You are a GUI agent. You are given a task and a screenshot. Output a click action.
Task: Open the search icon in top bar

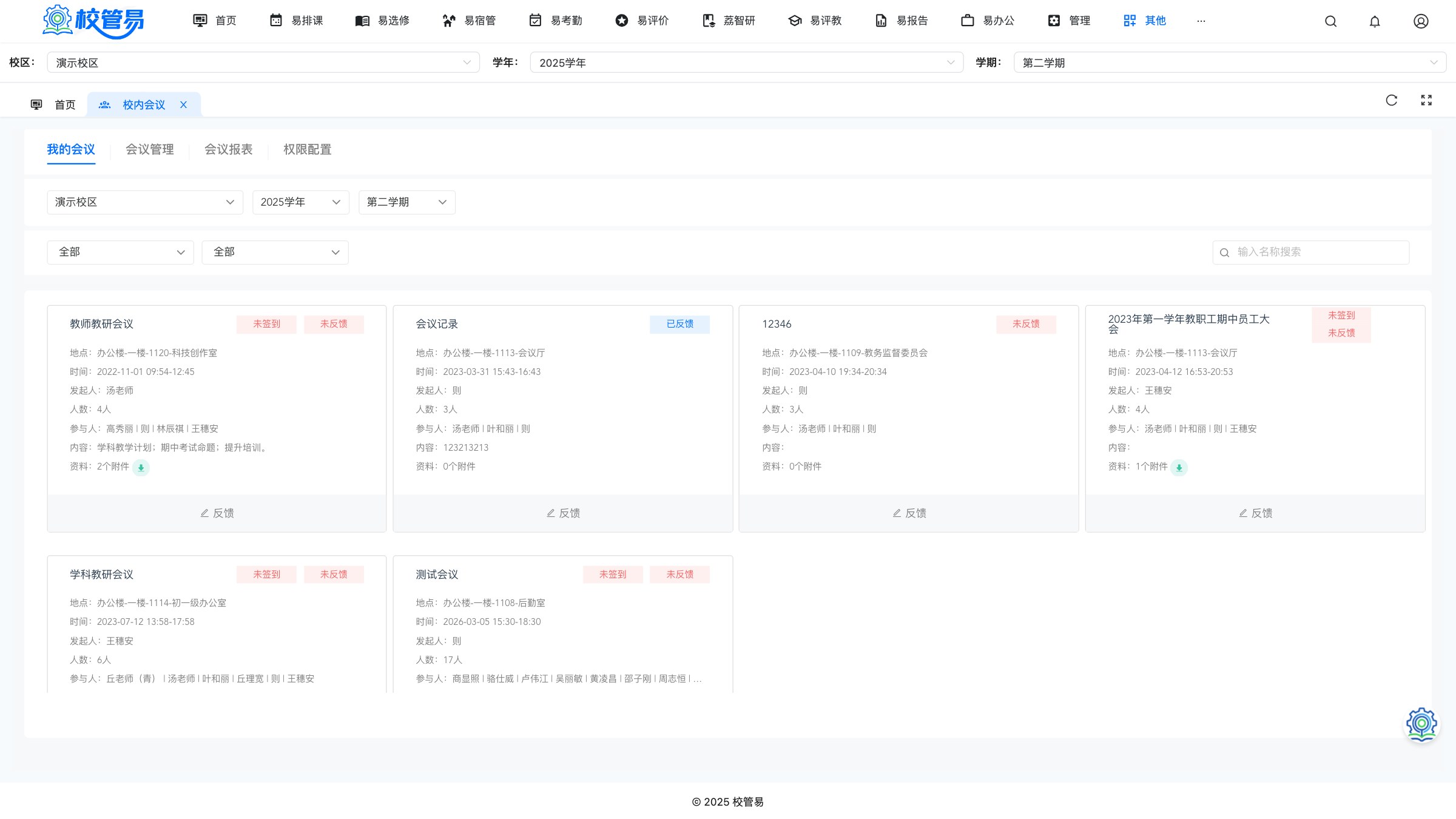[x=1330, y=21]
